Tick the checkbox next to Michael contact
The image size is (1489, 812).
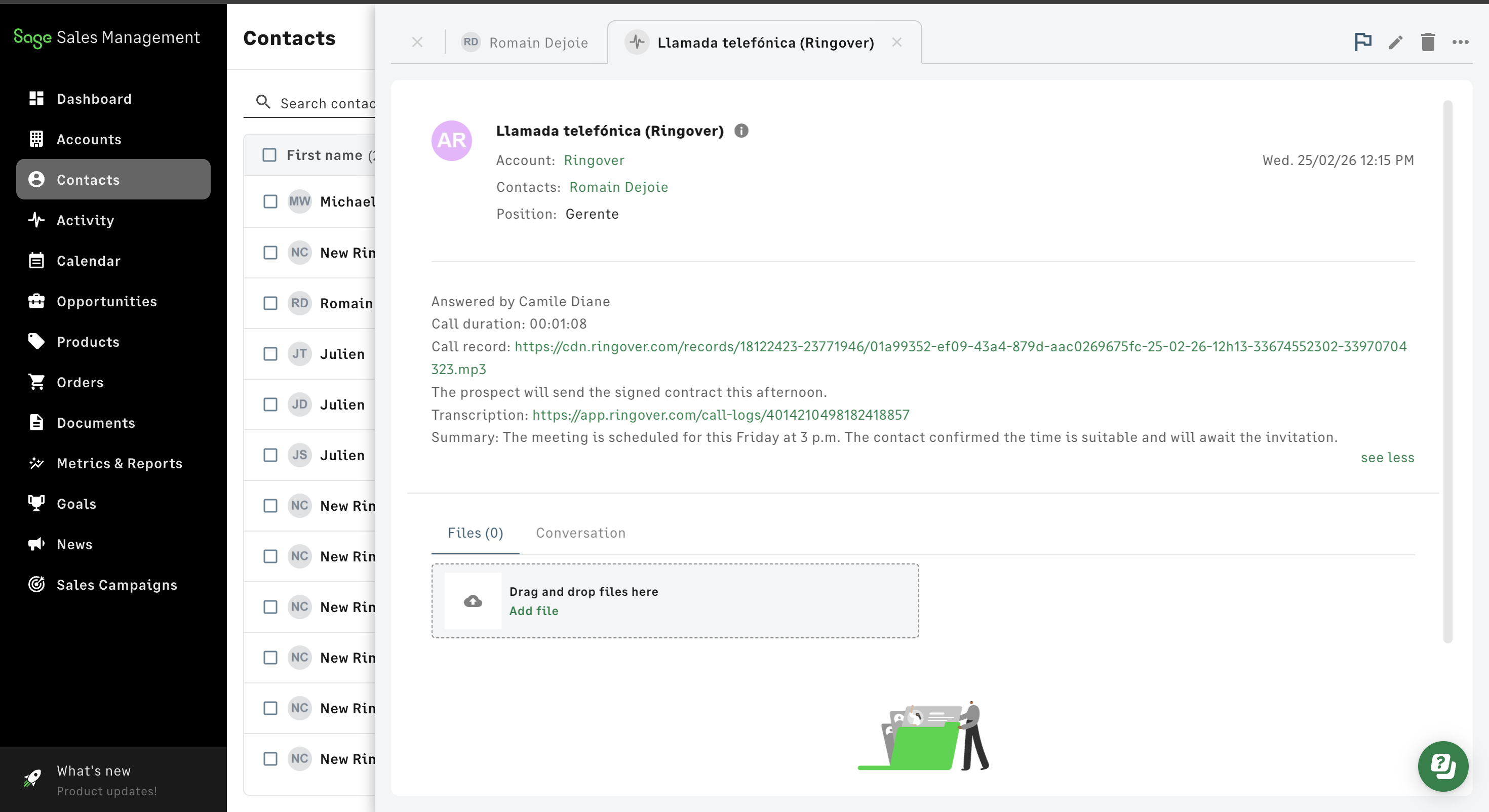point(270,201)
